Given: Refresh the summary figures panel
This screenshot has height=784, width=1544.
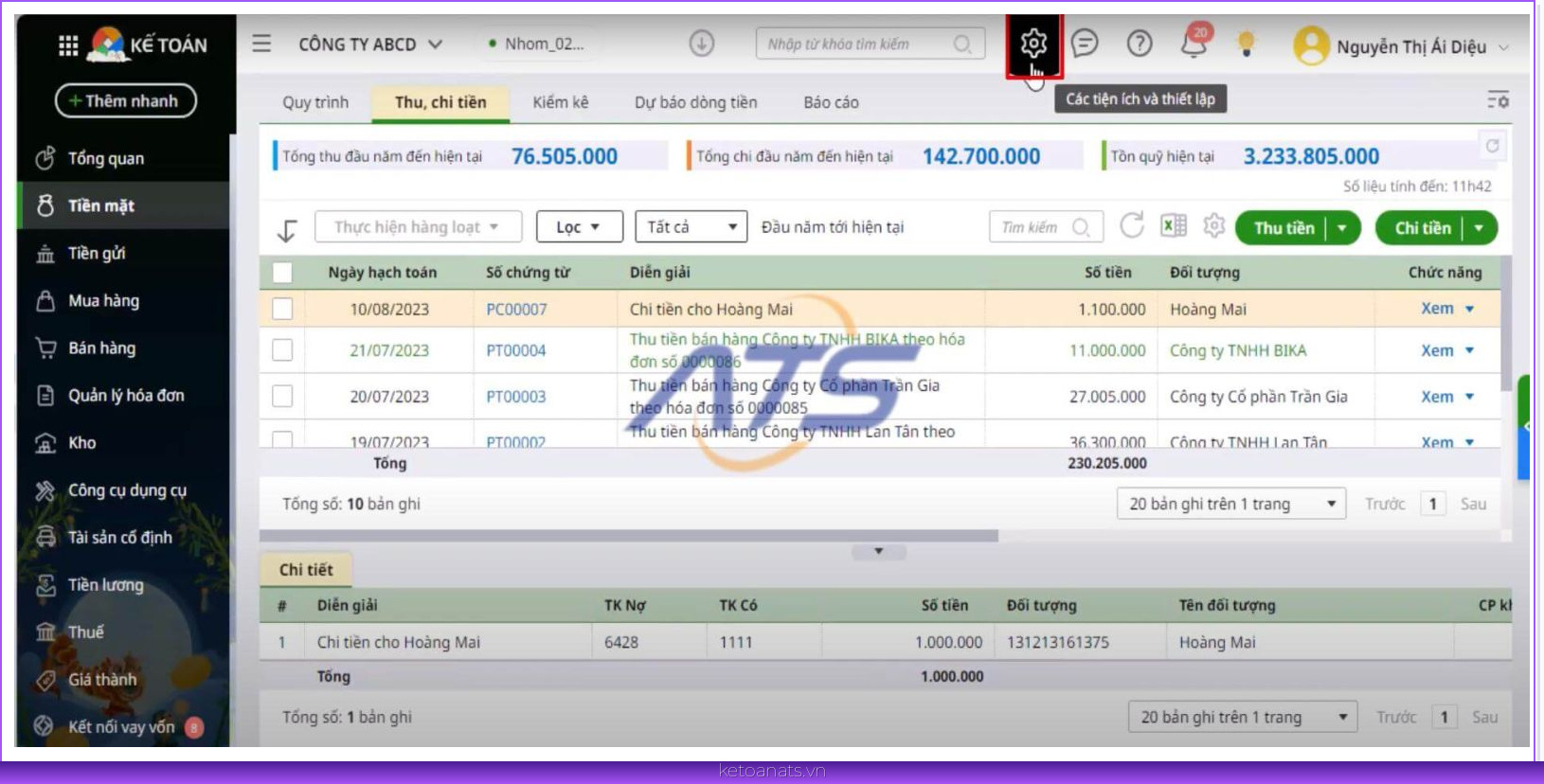Looking at the screenshot, I should point(1493,146).
